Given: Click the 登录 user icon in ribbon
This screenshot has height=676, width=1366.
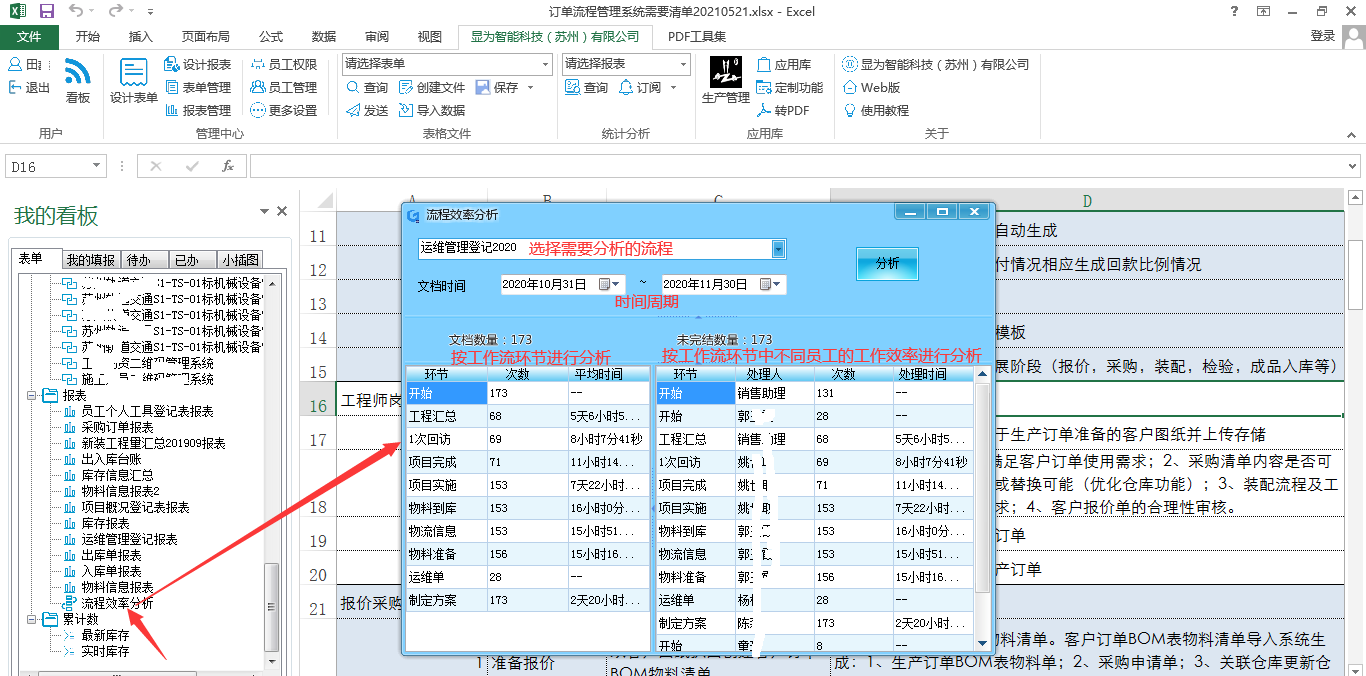Looking at the screenshot, I should click(1353, 37).
